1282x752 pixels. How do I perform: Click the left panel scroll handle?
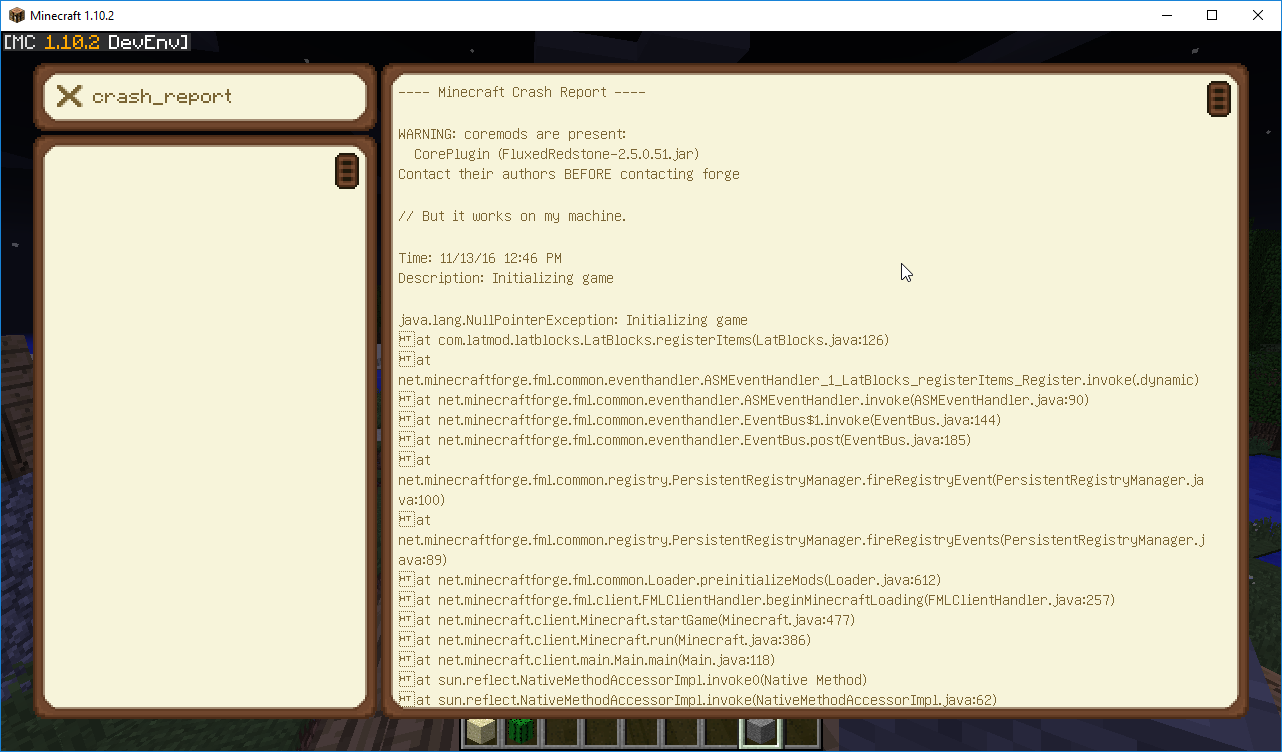(346, 172)
